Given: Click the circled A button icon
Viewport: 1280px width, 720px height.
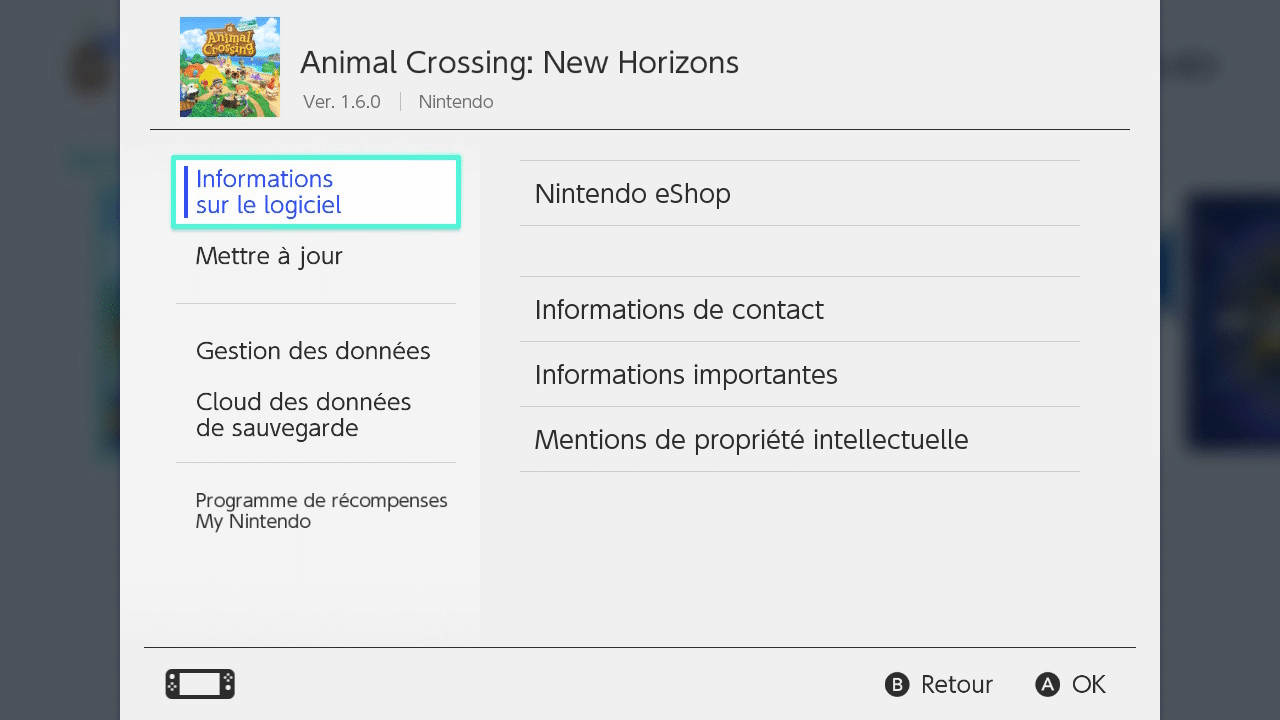Looking at the screenshot, I should coord(1047,684).
